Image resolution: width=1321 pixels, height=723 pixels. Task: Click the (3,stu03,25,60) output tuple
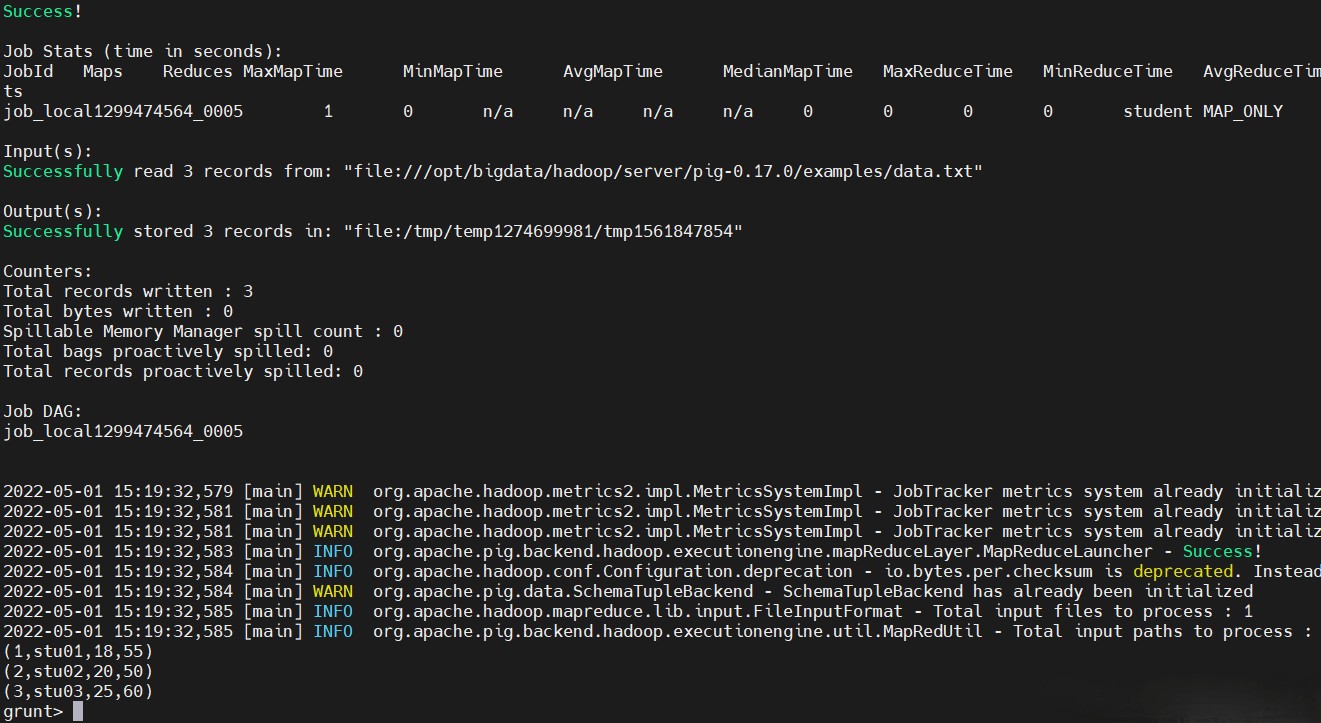(x=78, y=691)
